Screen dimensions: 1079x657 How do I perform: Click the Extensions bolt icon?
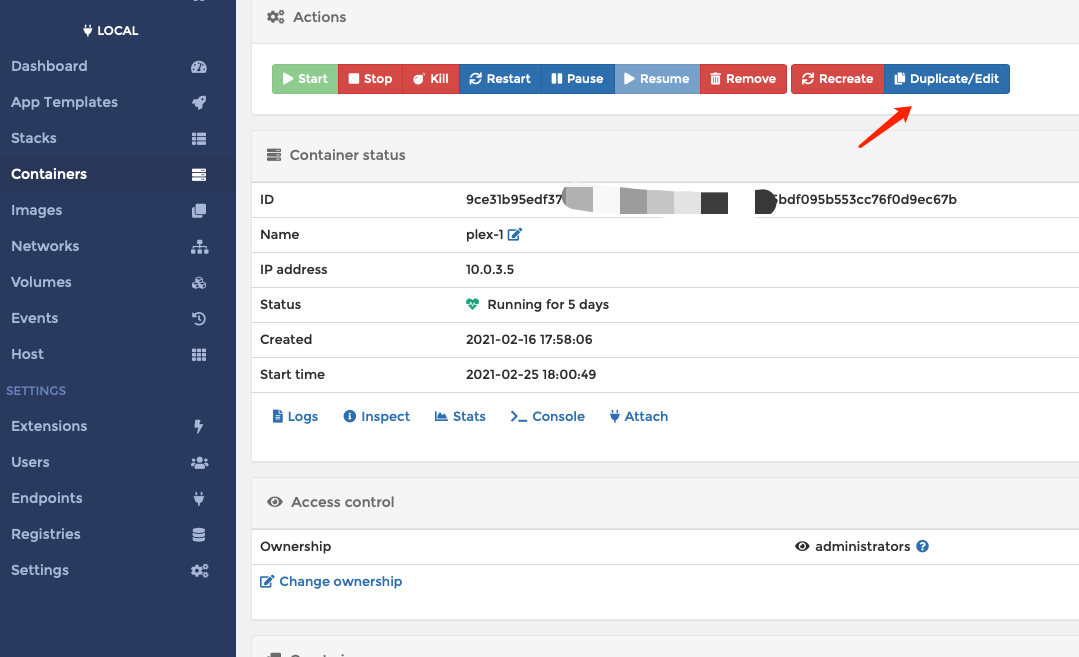pos(198,427)
